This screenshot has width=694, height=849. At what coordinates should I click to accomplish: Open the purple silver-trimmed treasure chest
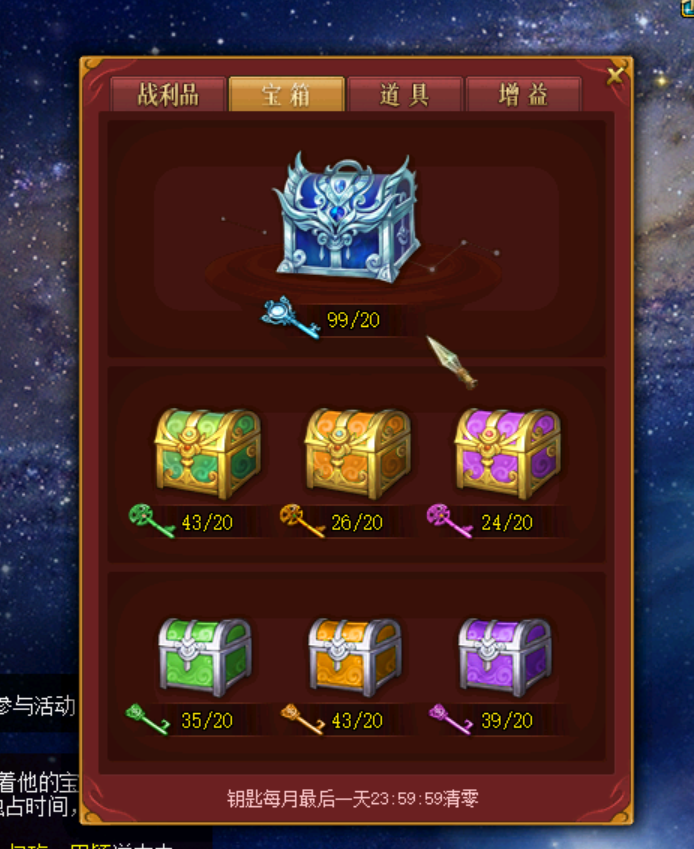505,657
